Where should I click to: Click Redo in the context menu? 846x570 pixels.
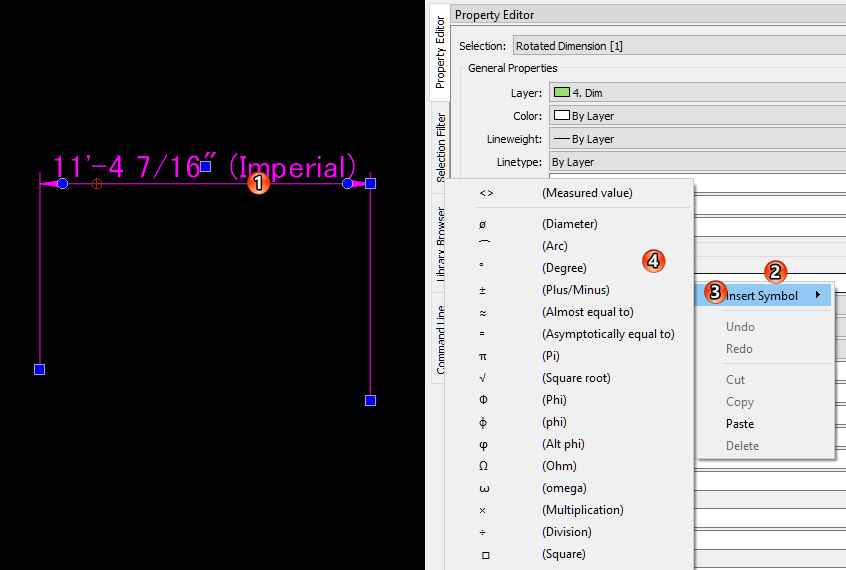tap(764, 349)
